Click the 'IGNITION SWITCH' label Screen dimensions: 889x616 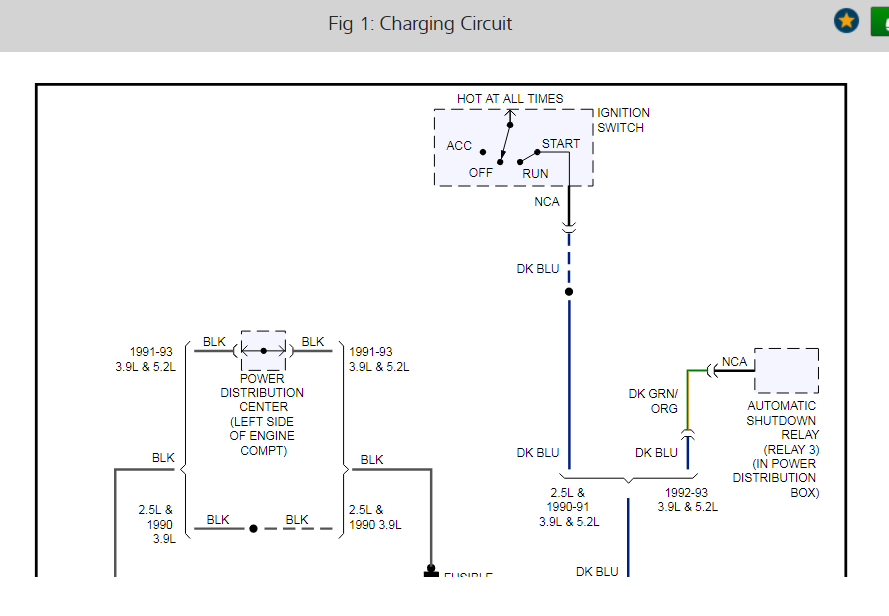pyautogui.click(x=623, y=120)
